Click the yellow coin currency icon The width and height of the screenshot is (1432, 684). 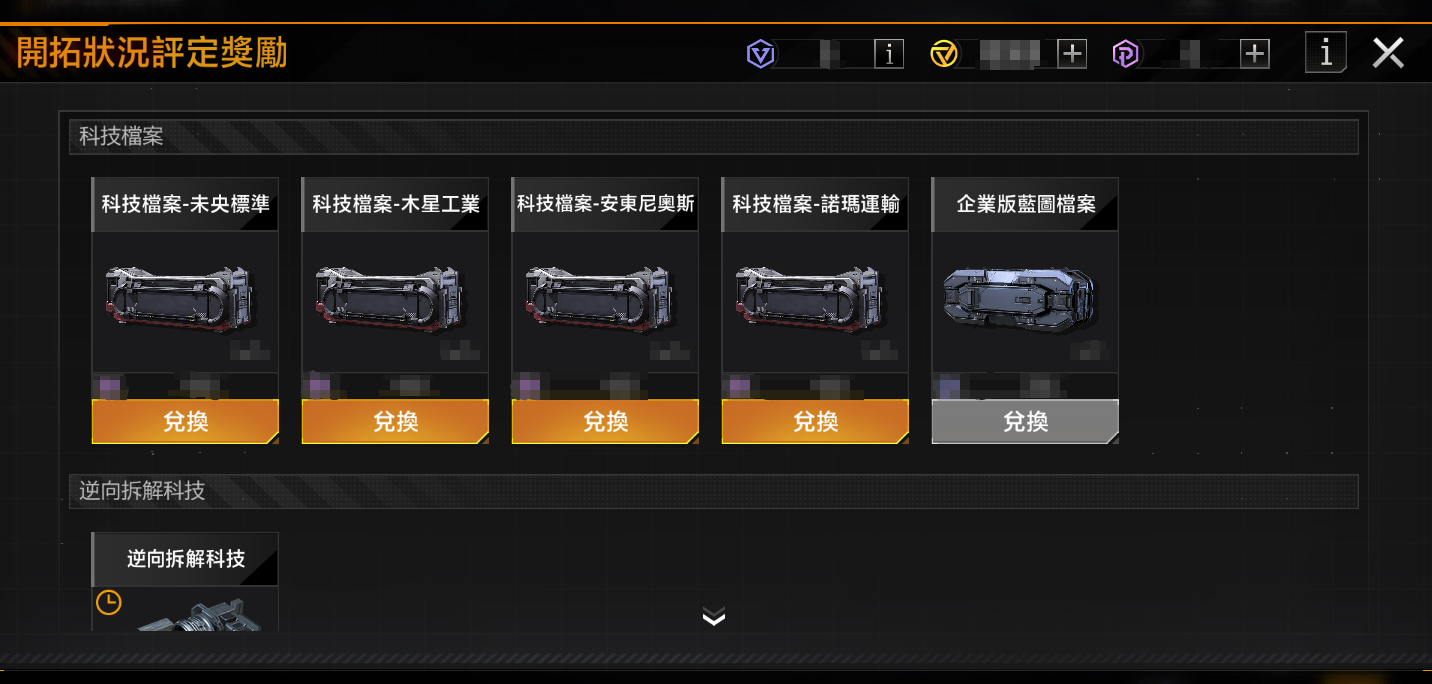pyautogui.click(x=944, y=54)
